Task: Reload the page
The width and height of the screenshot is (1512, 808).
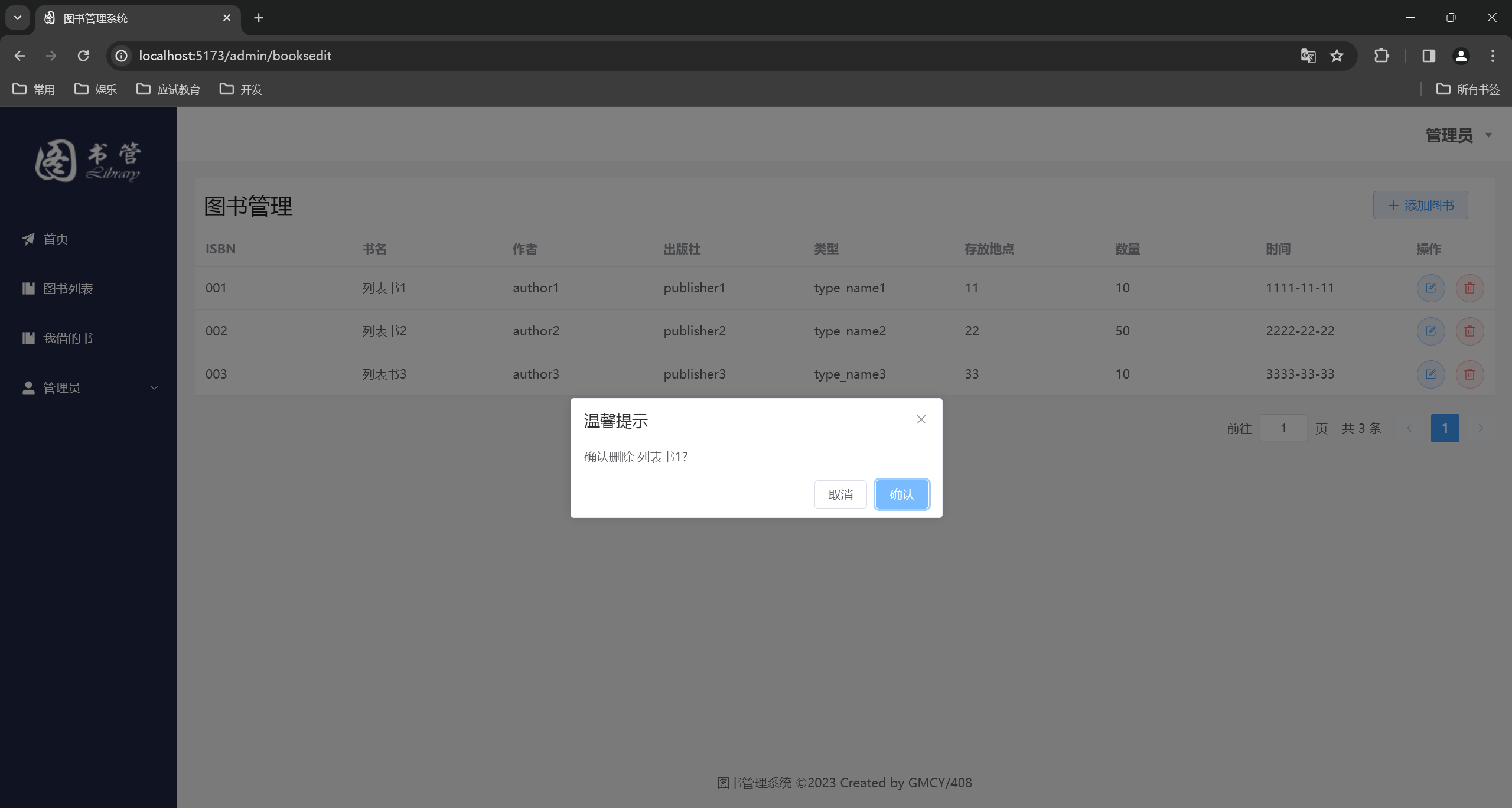Action: point(83,56)
